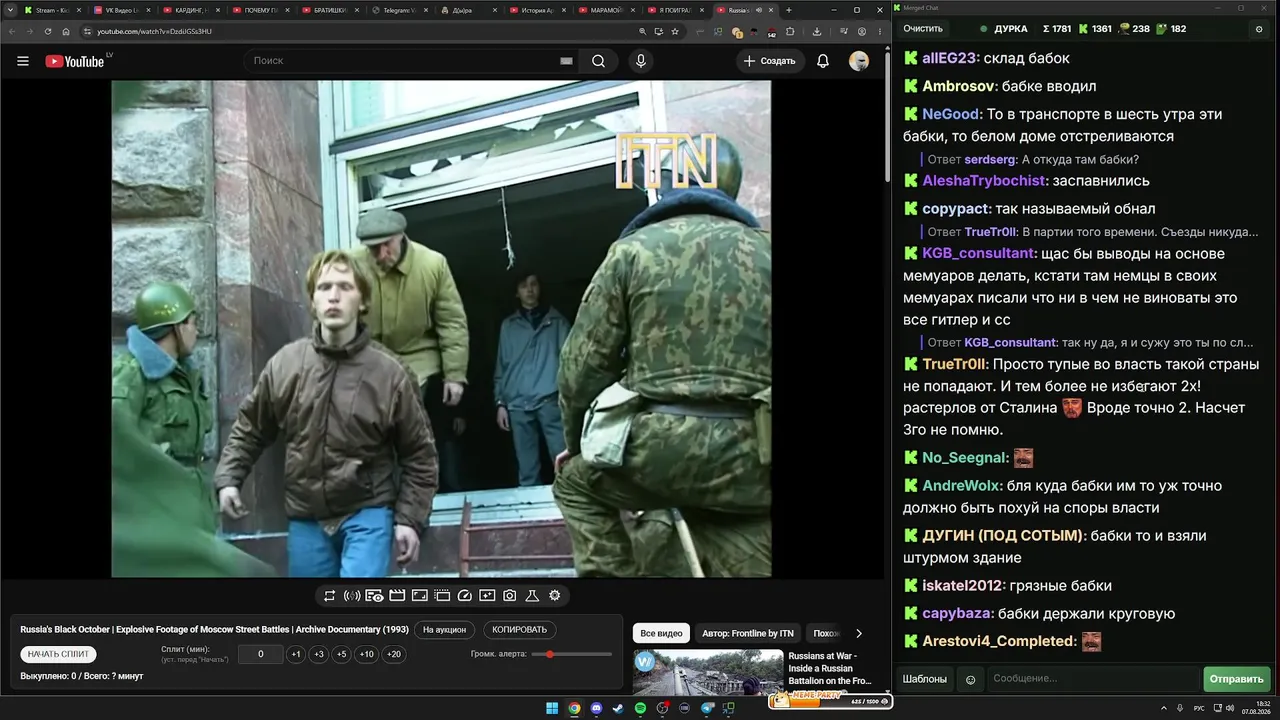Start voice search with microphone icon
Viewport: 1280px width, 720px height.
click(x=641, y=61)
